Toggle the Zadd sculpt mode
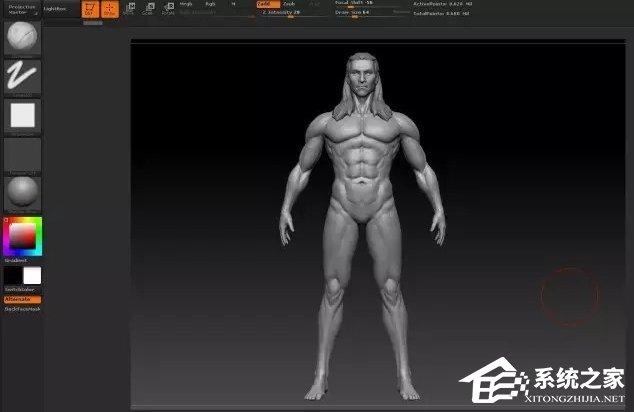The width and height of the screenshot is (634, 412). [x=265, y=4]
